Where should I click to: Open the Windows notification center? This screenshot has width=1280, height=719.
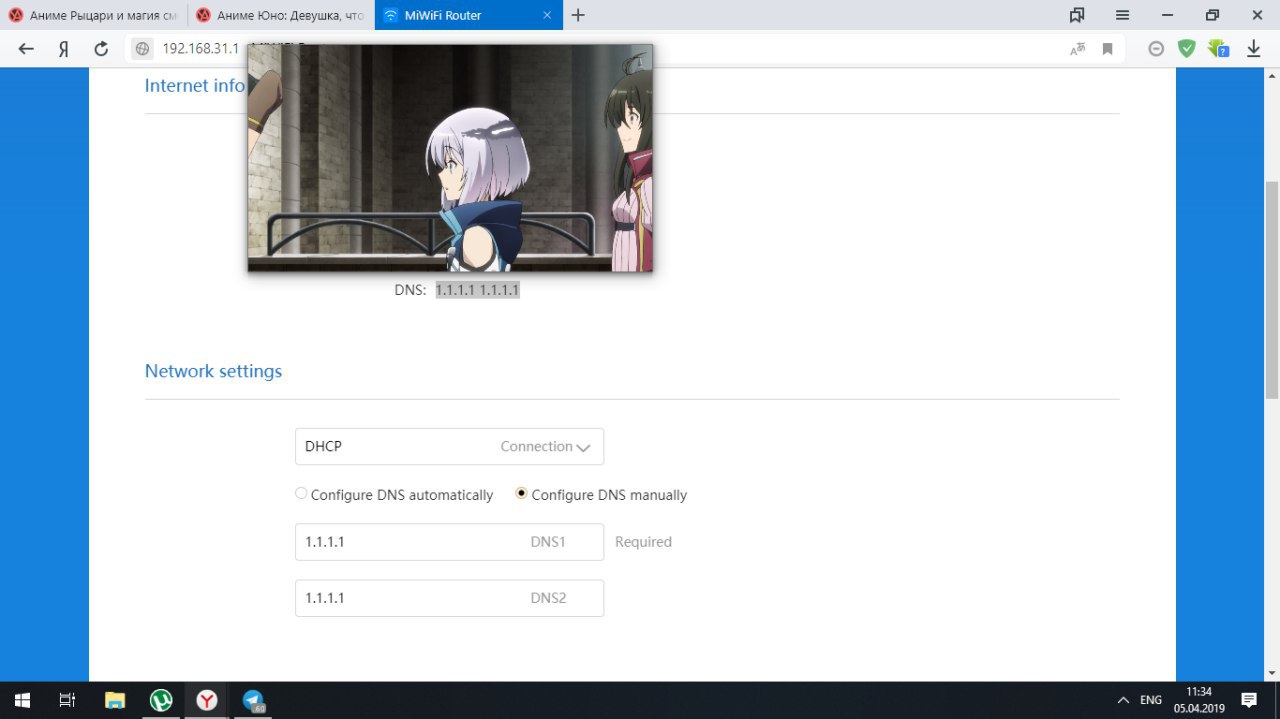(1249, 700)
